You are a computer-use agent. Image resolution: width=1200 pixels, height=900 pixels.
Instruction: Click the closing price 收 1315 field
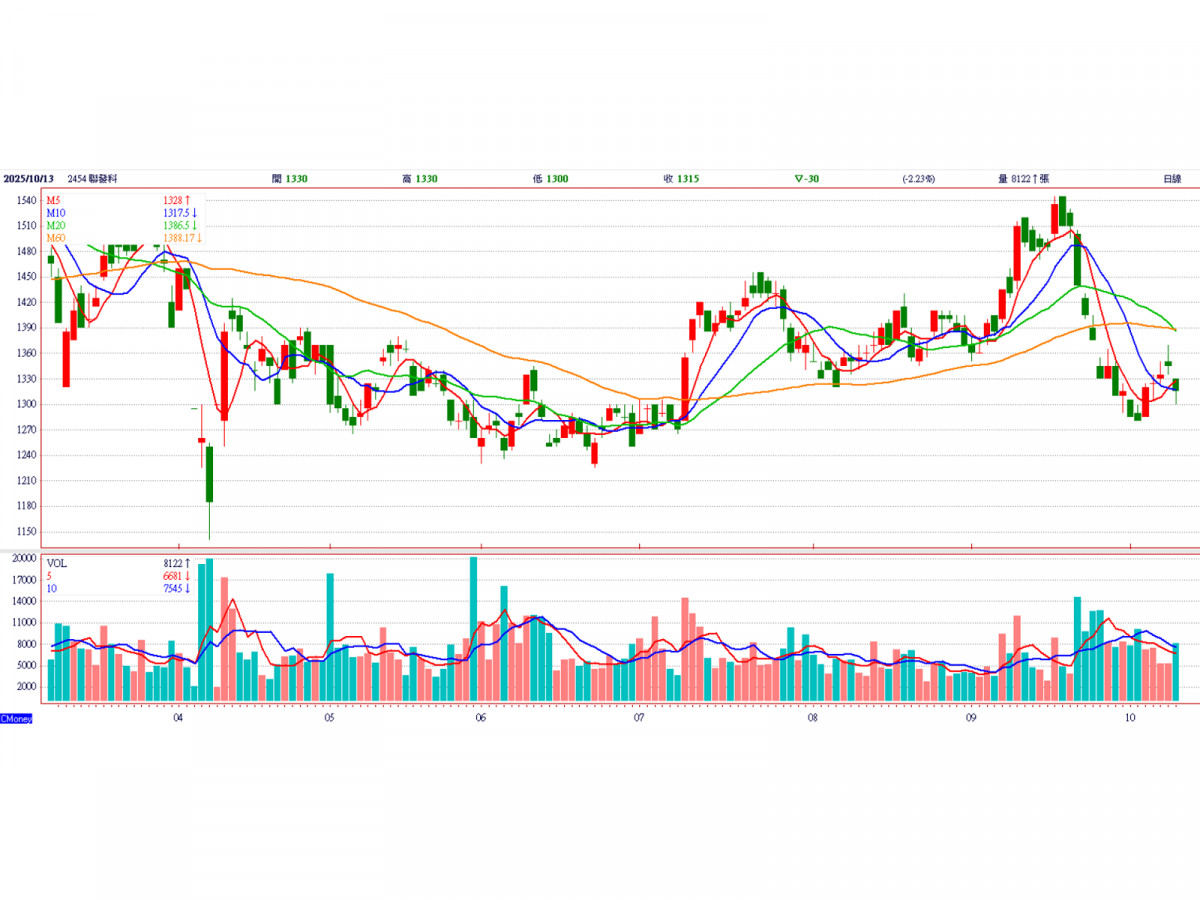tap(681, 179)
